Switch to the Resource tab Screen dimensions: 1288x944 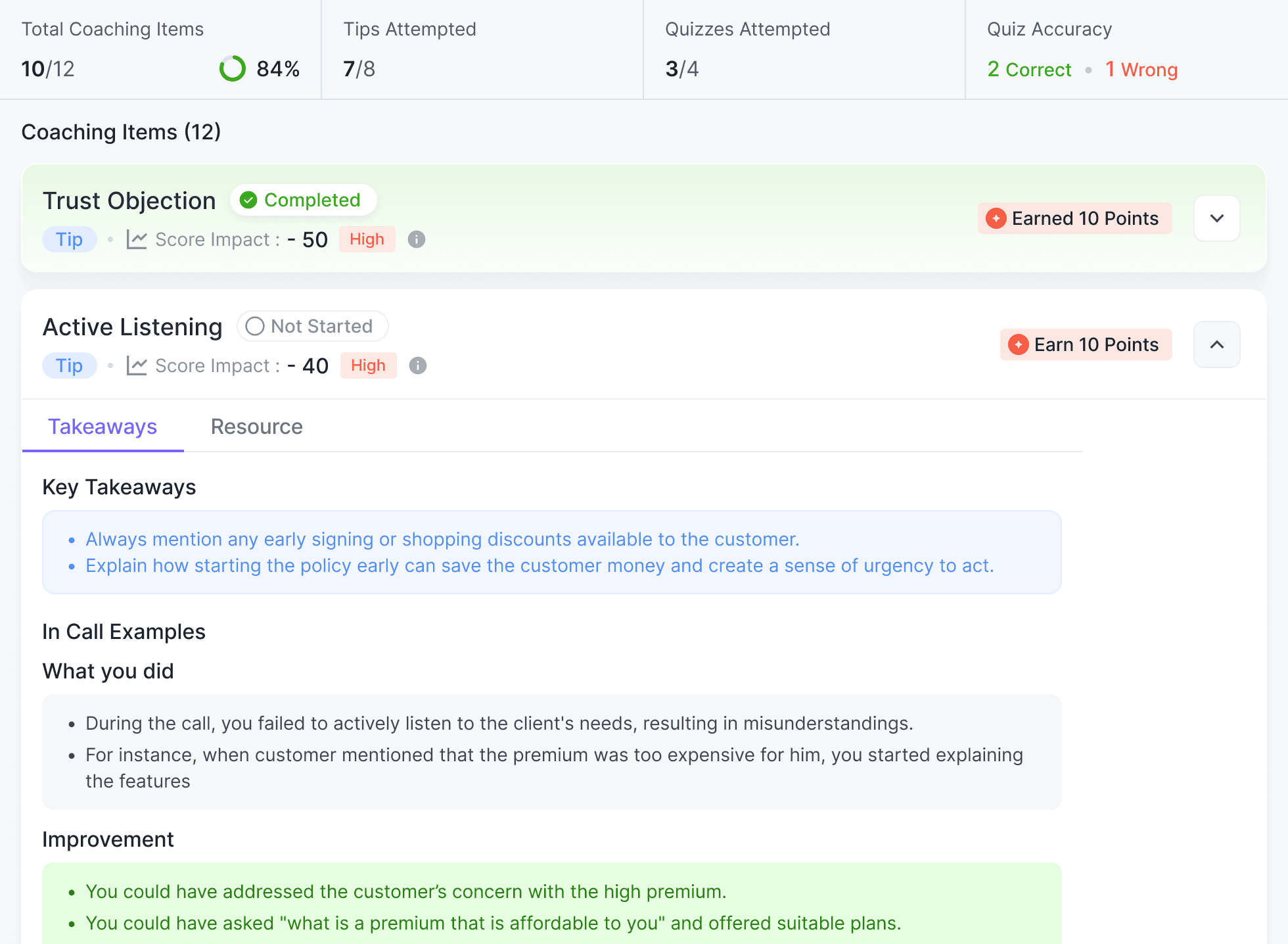[256, 427]
